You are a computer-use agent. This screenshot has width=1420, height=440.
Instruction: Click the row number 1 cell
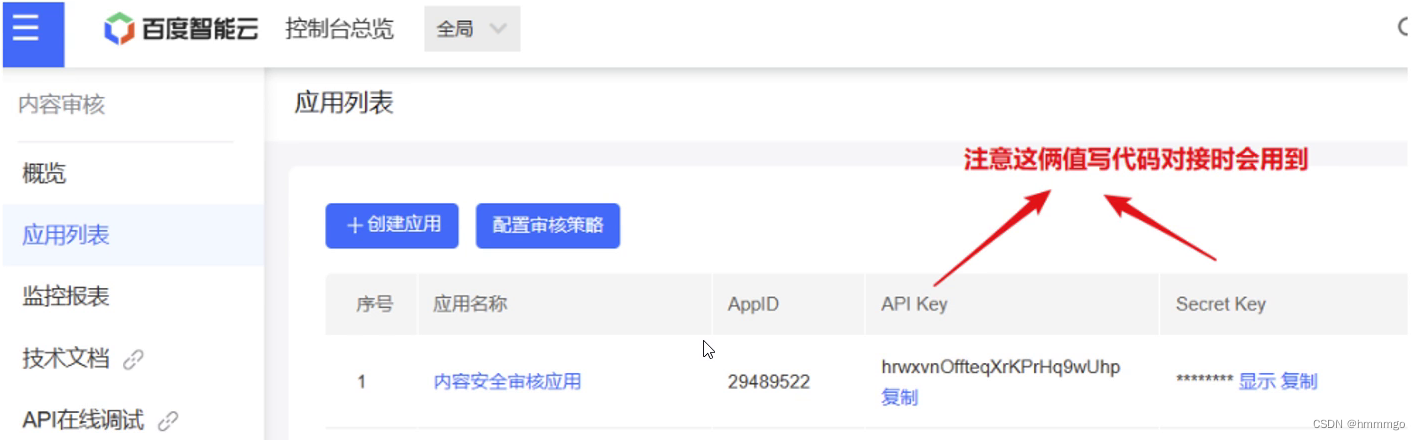362,381
